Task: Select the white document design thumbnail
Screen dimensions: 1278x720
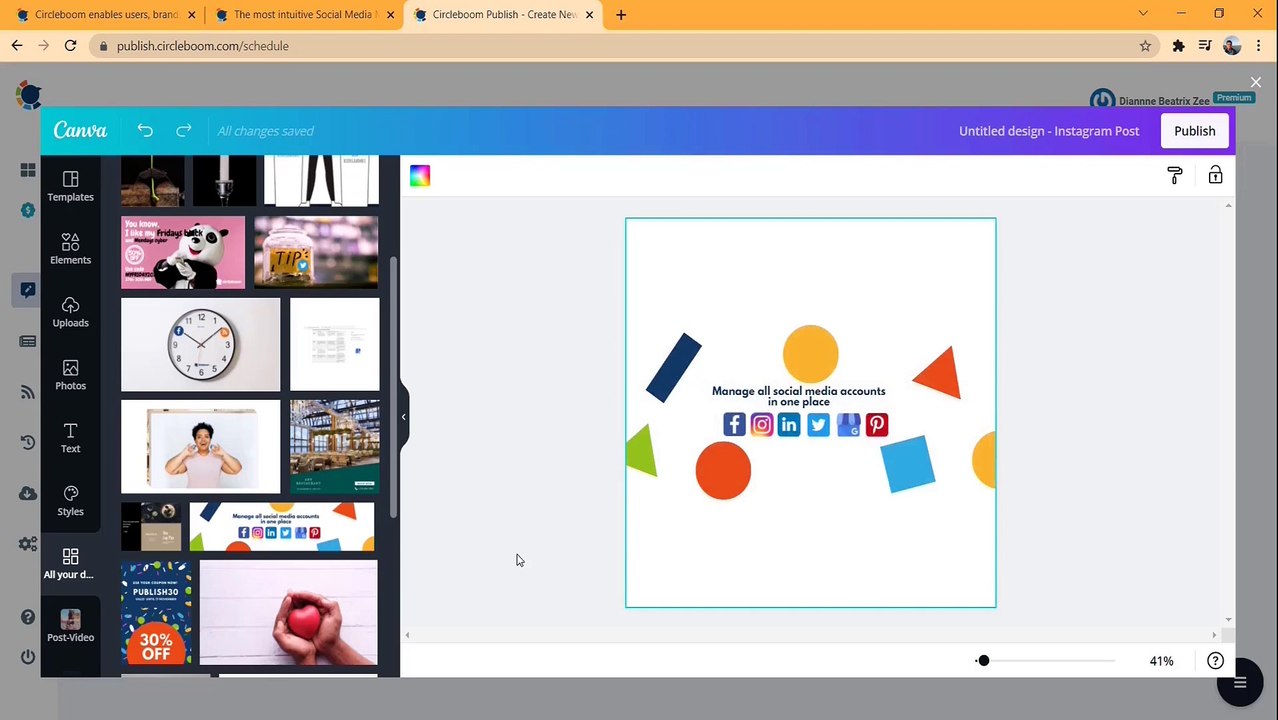Action: click(x=334, y=344)
